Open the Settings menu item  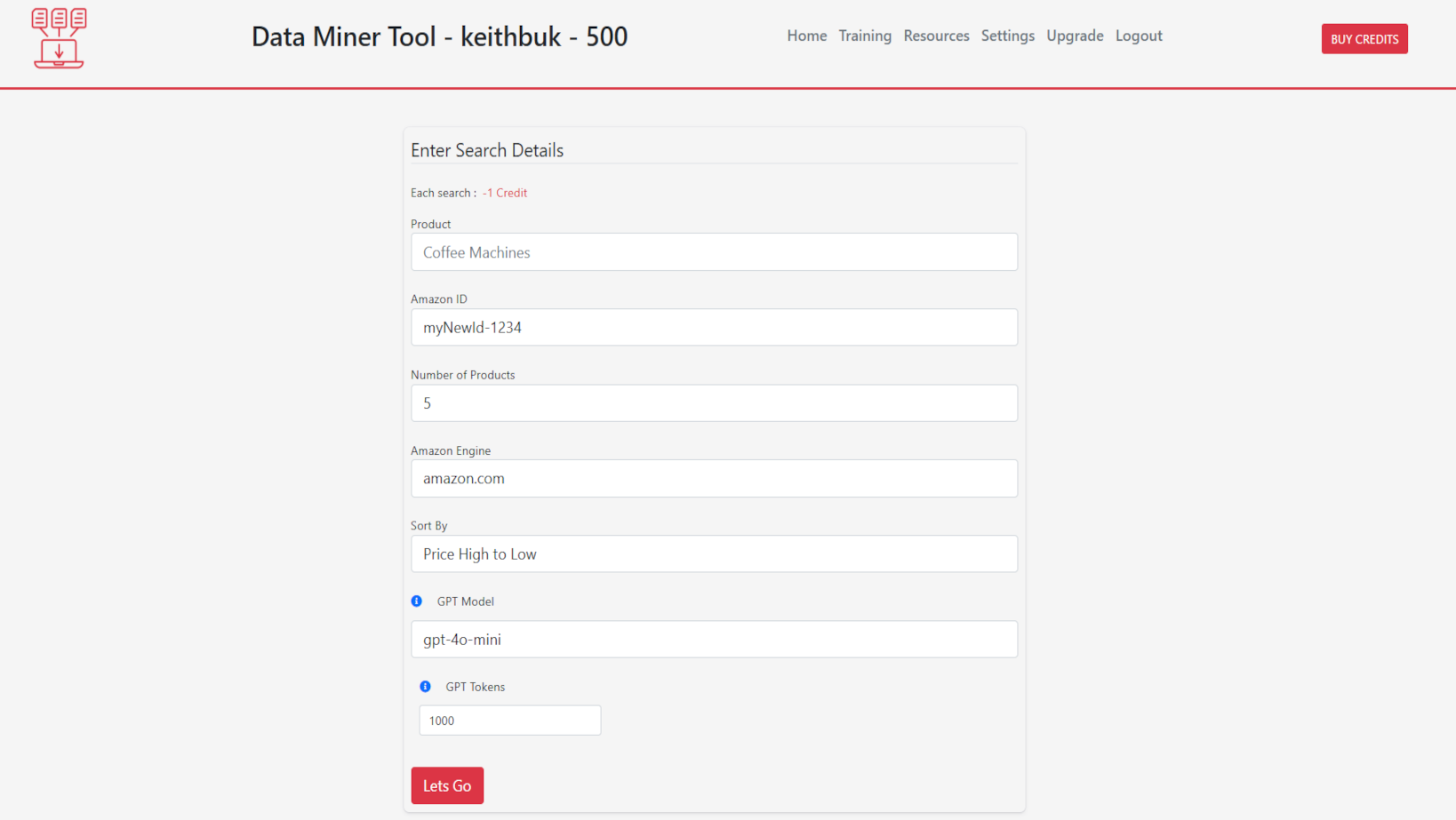(x=1007, y=36)
